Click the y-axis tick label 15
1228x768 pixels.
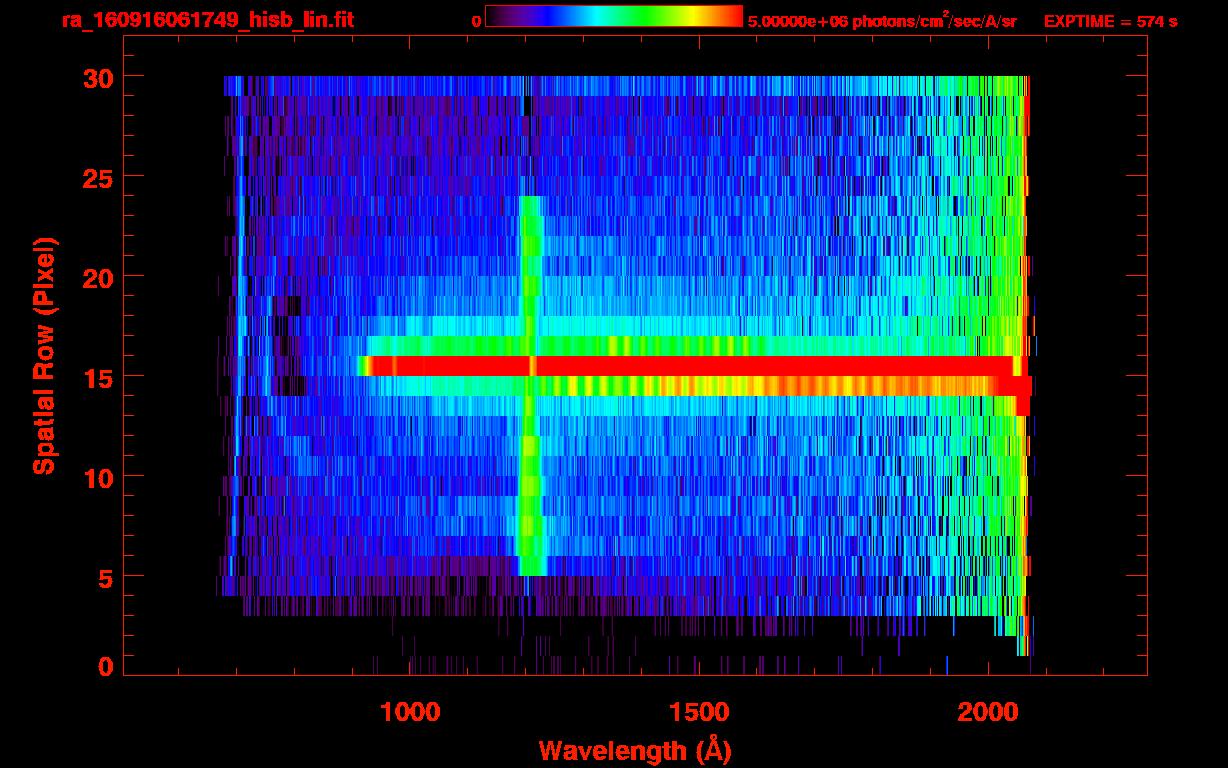click(96, 377)
